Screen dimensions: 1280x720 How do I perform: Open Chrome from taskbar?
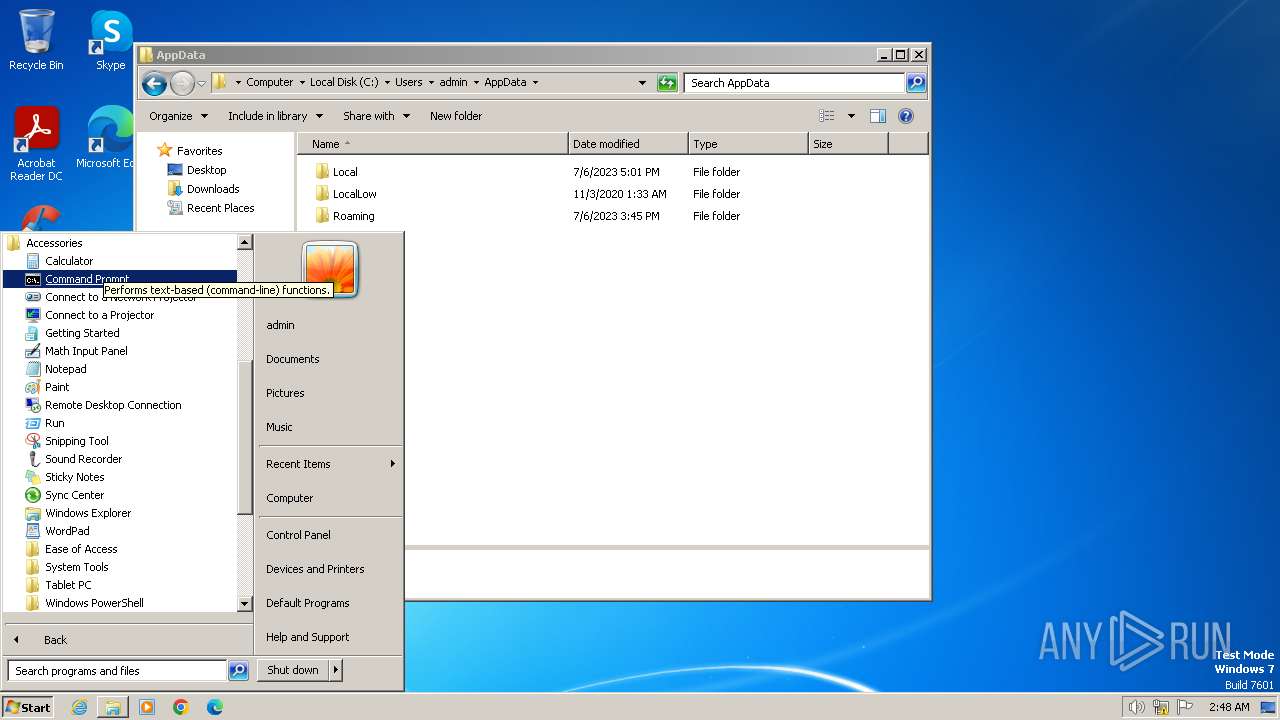pyautogui.click(x=181, y=707)
